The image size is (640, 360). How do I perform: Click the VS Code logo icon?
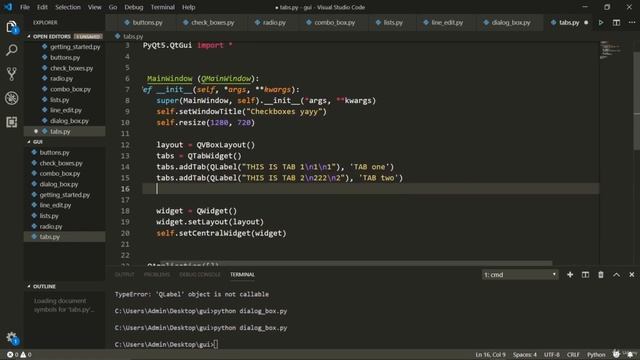(8, 7)
